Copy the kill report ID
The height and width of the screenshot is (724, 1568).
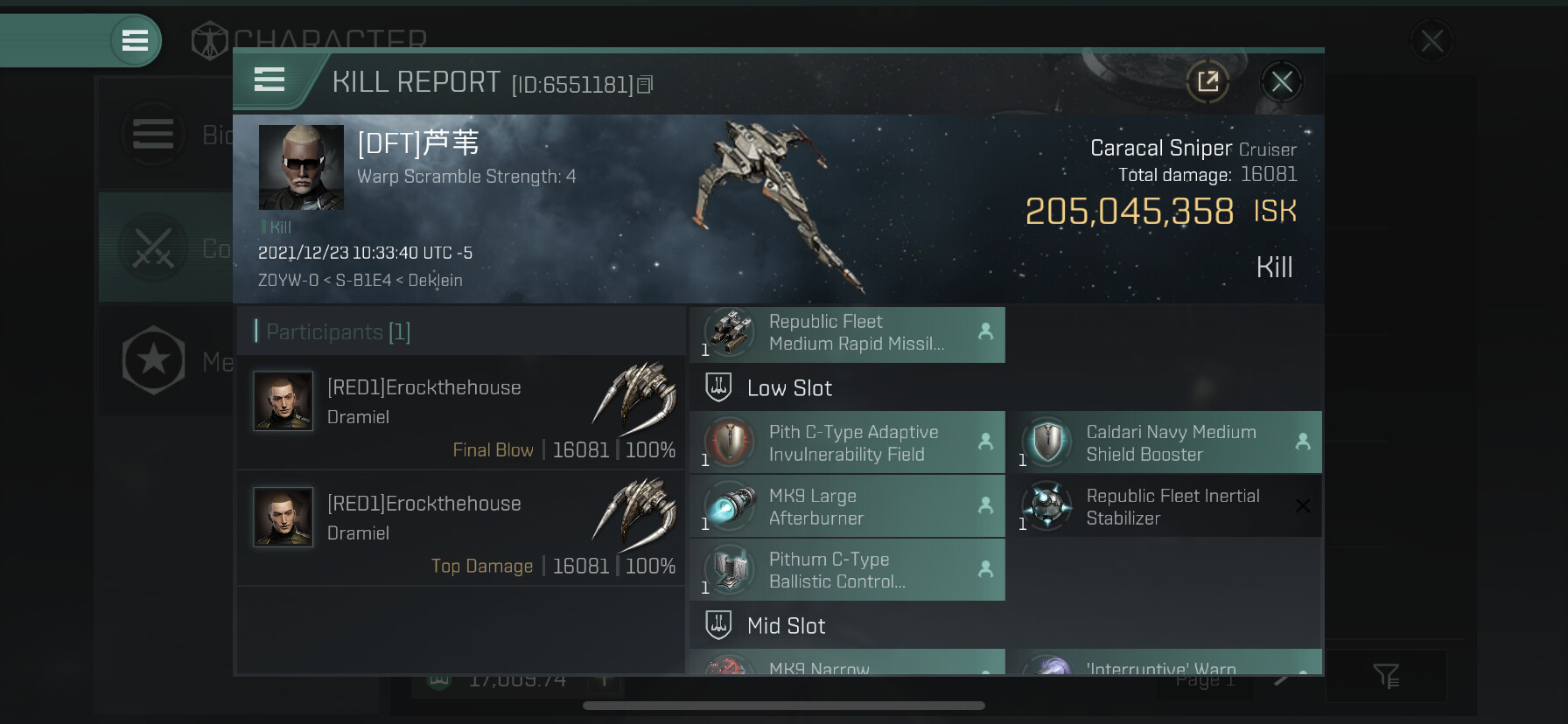pos(645,85)
